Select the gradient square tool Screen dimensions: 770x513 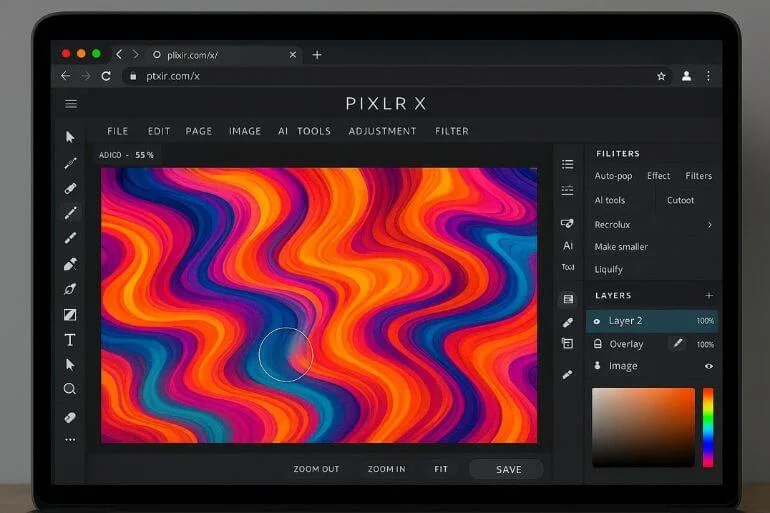pyautogui.click(x=70, y=315)
